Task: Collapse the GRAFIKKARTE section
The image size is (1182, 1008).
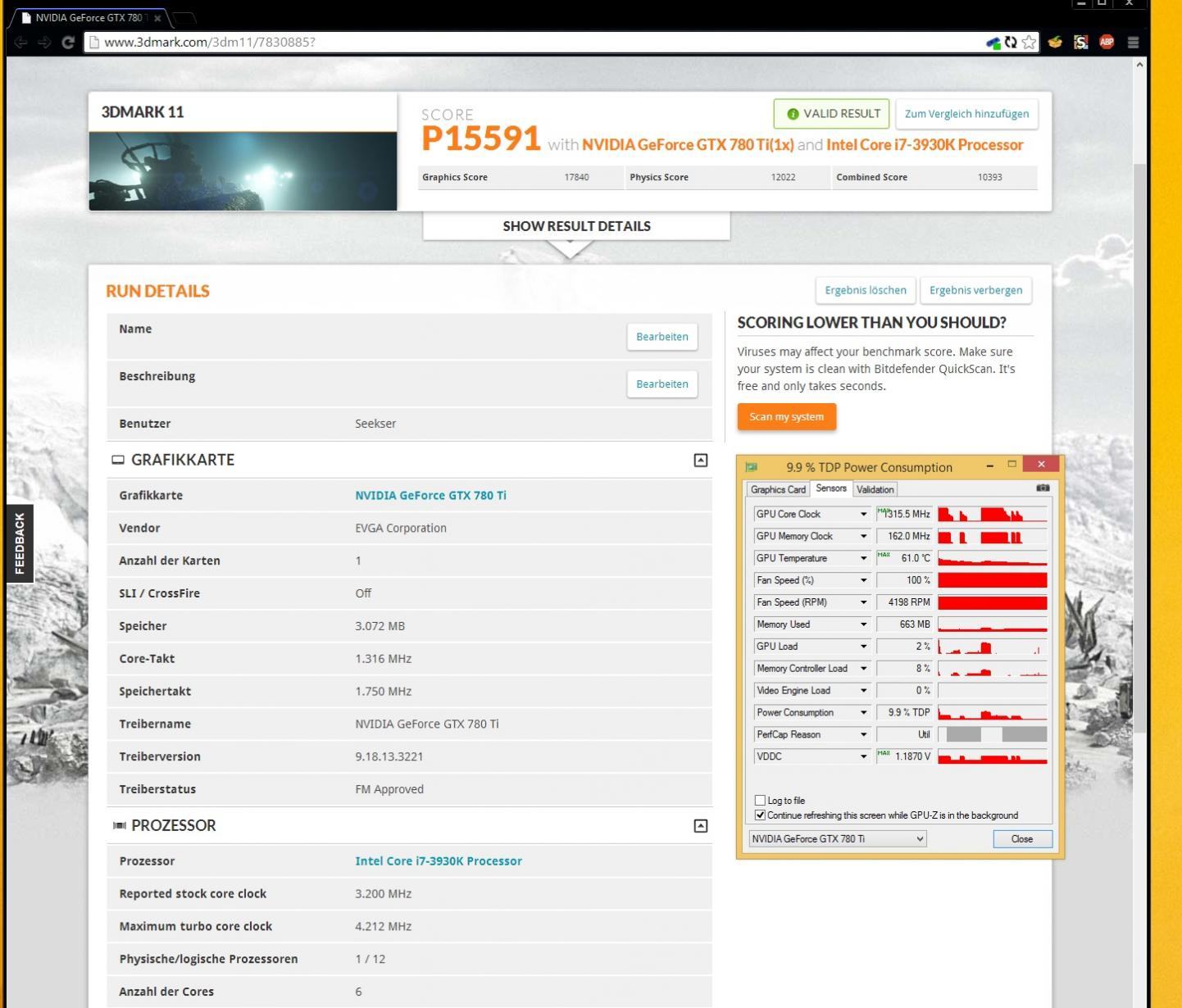Action: click(701, 461)
